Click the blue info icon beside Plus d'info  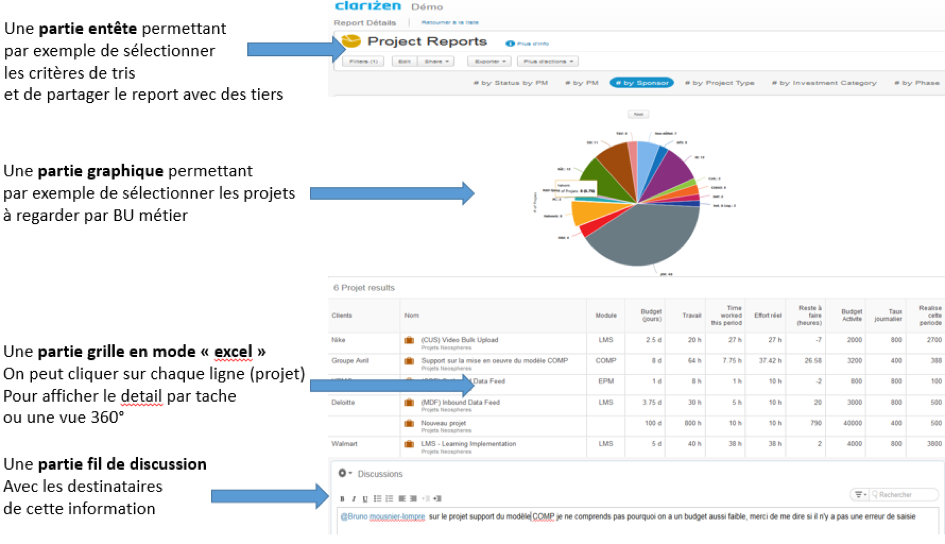[510, 43]
